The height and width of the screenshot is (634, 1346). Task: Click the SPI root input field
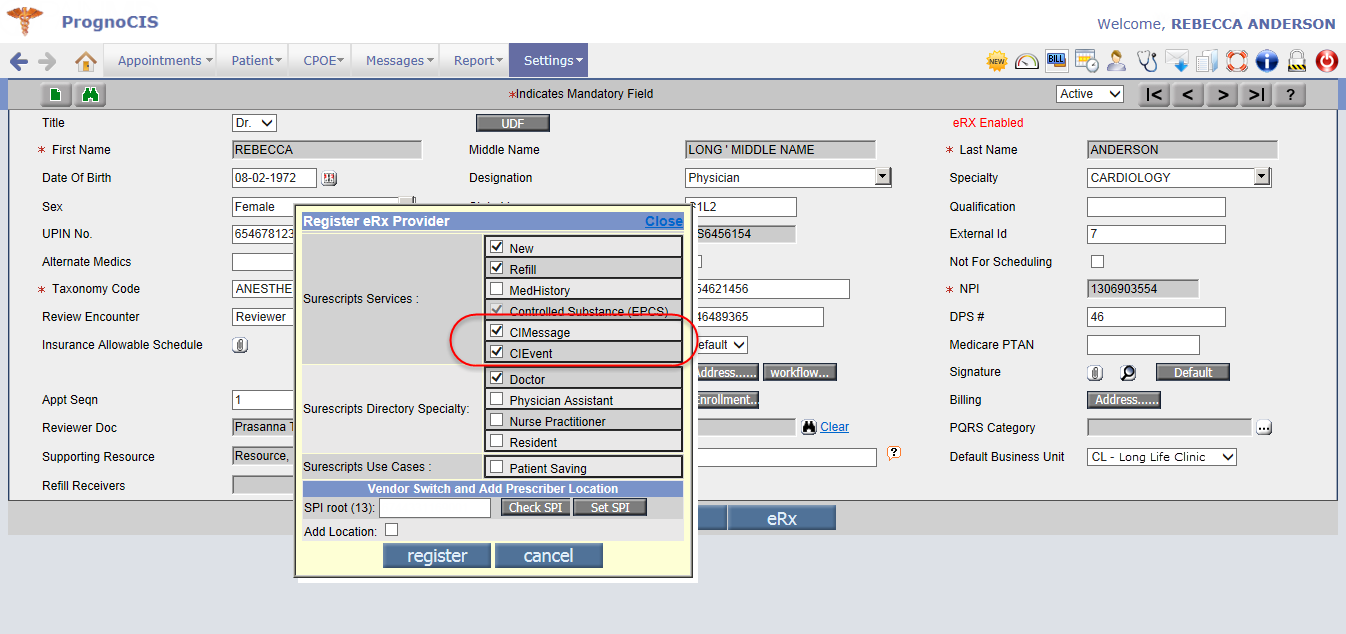(x=434, y=507)
